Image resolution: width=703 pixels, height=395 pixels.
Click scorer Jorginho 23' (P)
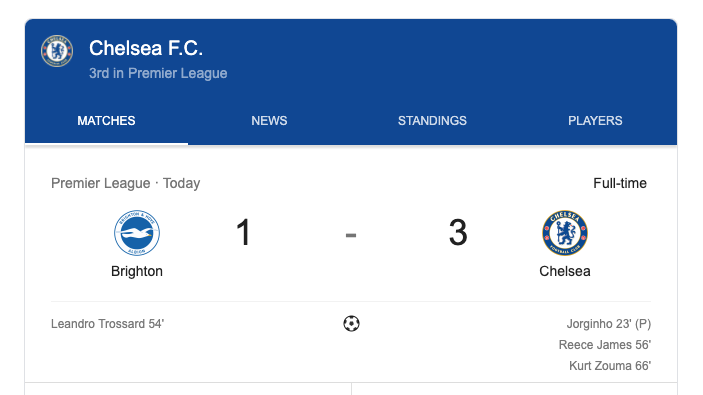[608, 324]
